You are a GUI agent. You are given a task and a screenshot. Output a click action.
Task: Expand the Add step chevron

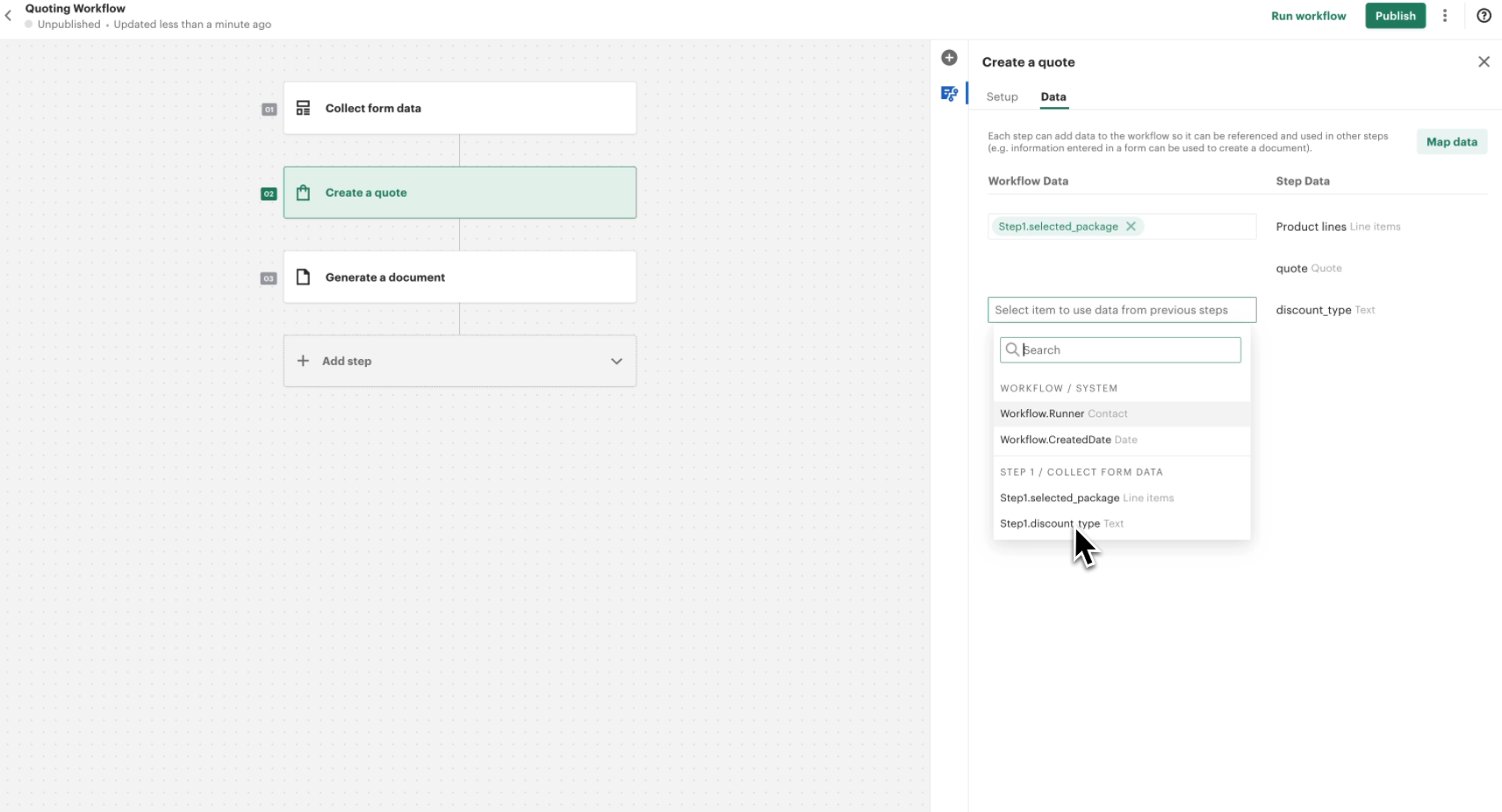point(616,361)
